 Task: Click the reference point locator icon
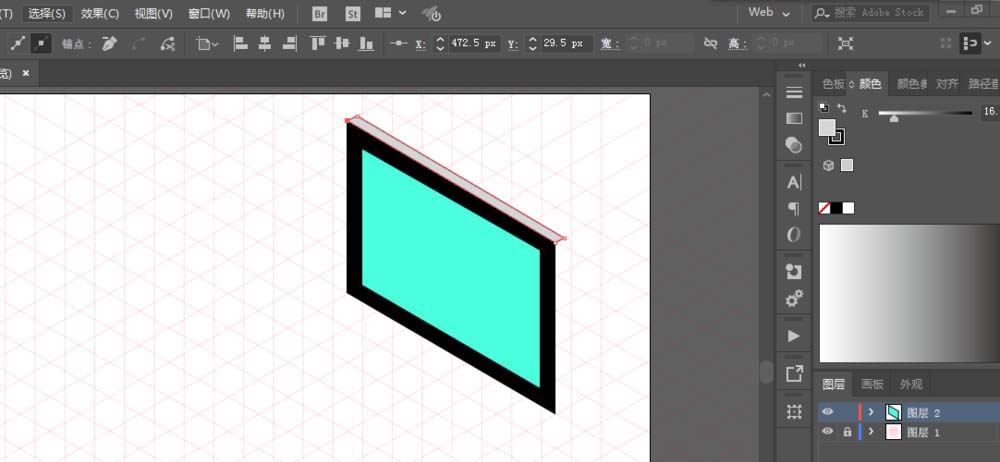(x=399, y=43)
